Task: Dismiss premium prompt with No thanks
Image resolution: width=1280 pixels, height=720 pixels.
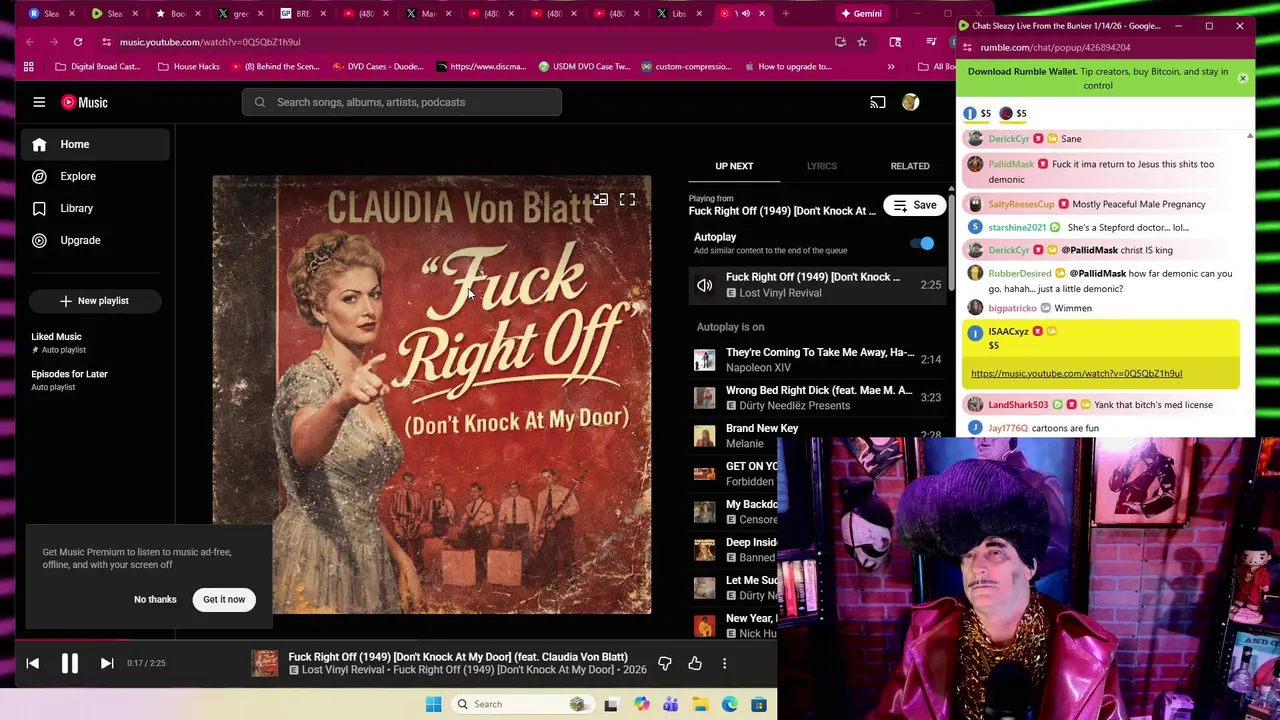Action: [155, 599]
